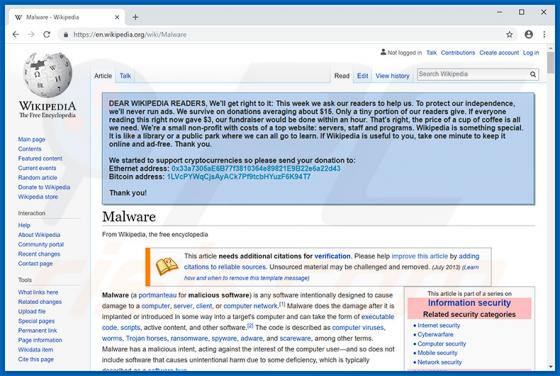Bookmark this page with star icon
This screenshot has height=376, width=560.
509,34
